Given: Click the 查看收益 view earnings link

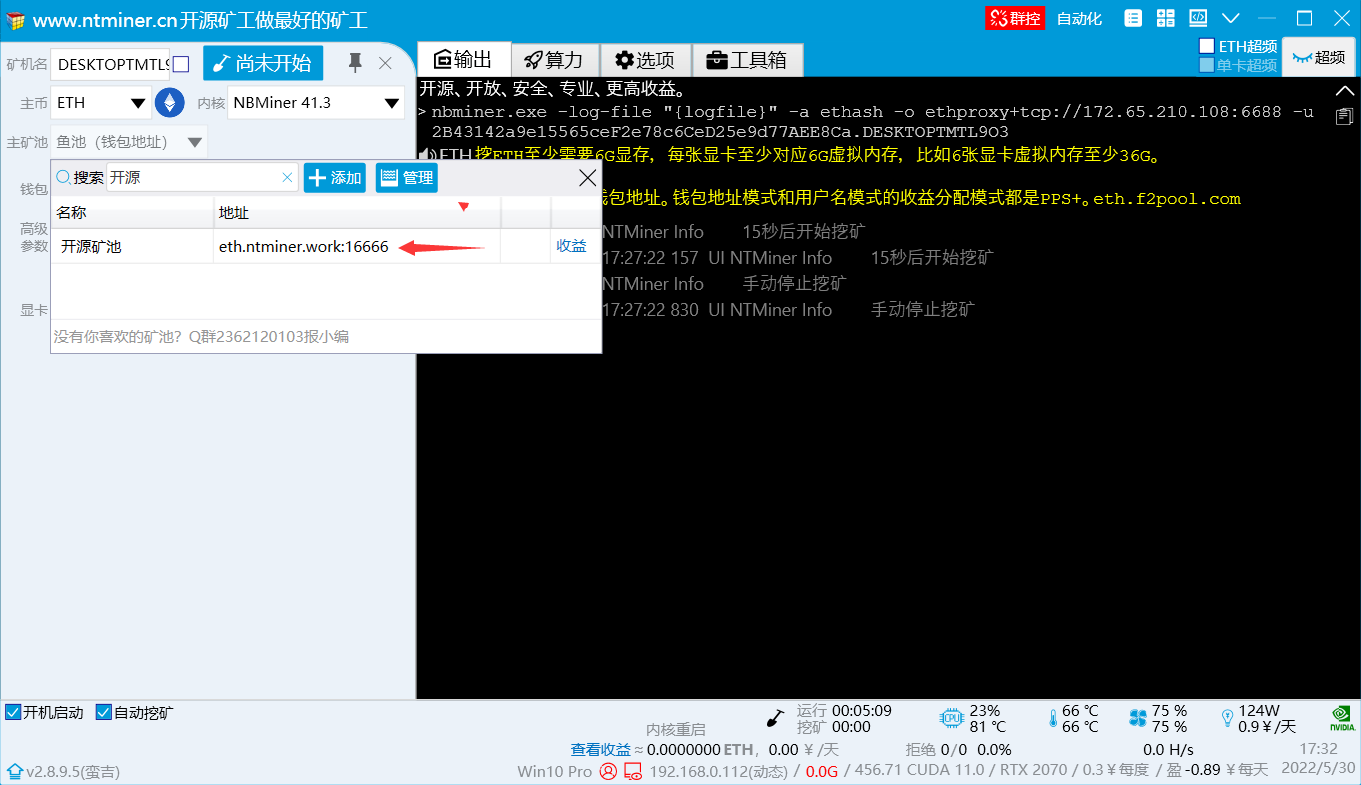Looking at the screenshot, I should click(601, 749).
